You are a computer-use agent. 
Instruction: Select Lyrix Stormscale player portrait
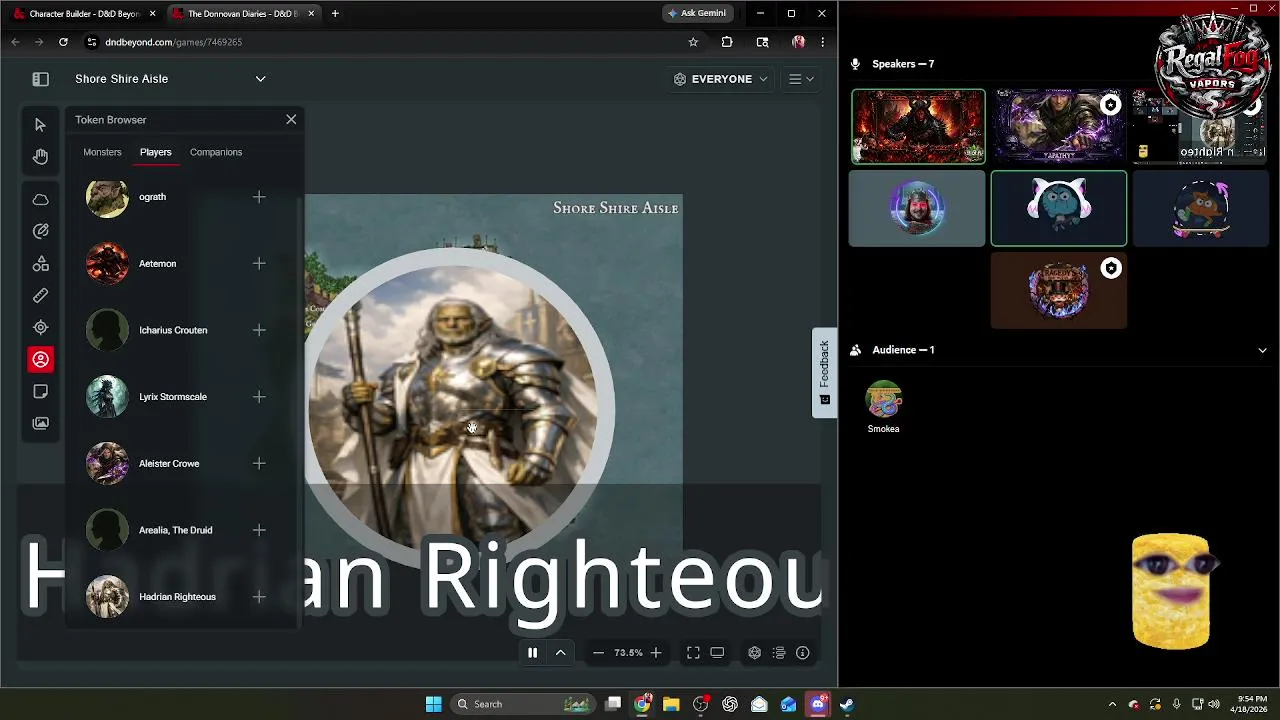107,397
